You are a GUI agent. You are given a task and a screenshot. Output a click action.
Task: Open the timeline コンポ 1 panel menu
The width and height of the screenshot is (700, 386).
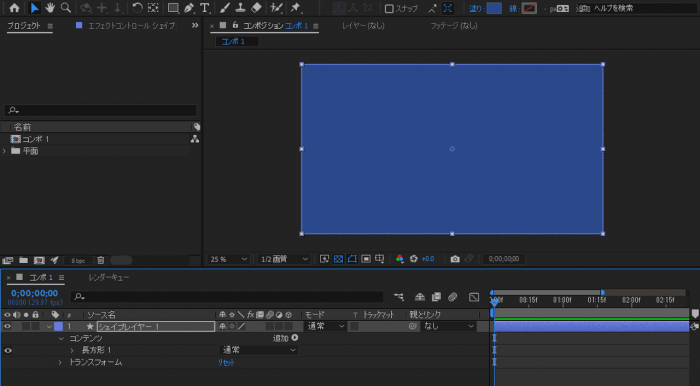61,278
